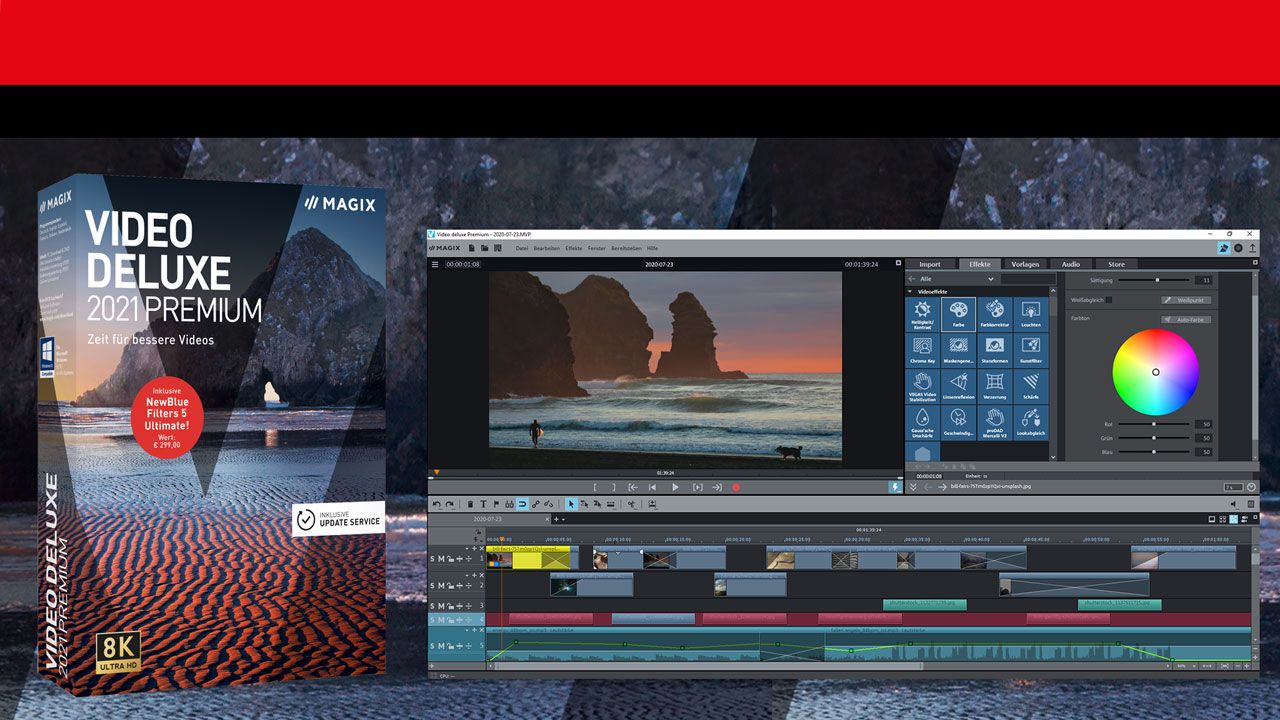Solo track 1 using its S button
This screenshot has height=720, width=1280.
pos(432,558)
